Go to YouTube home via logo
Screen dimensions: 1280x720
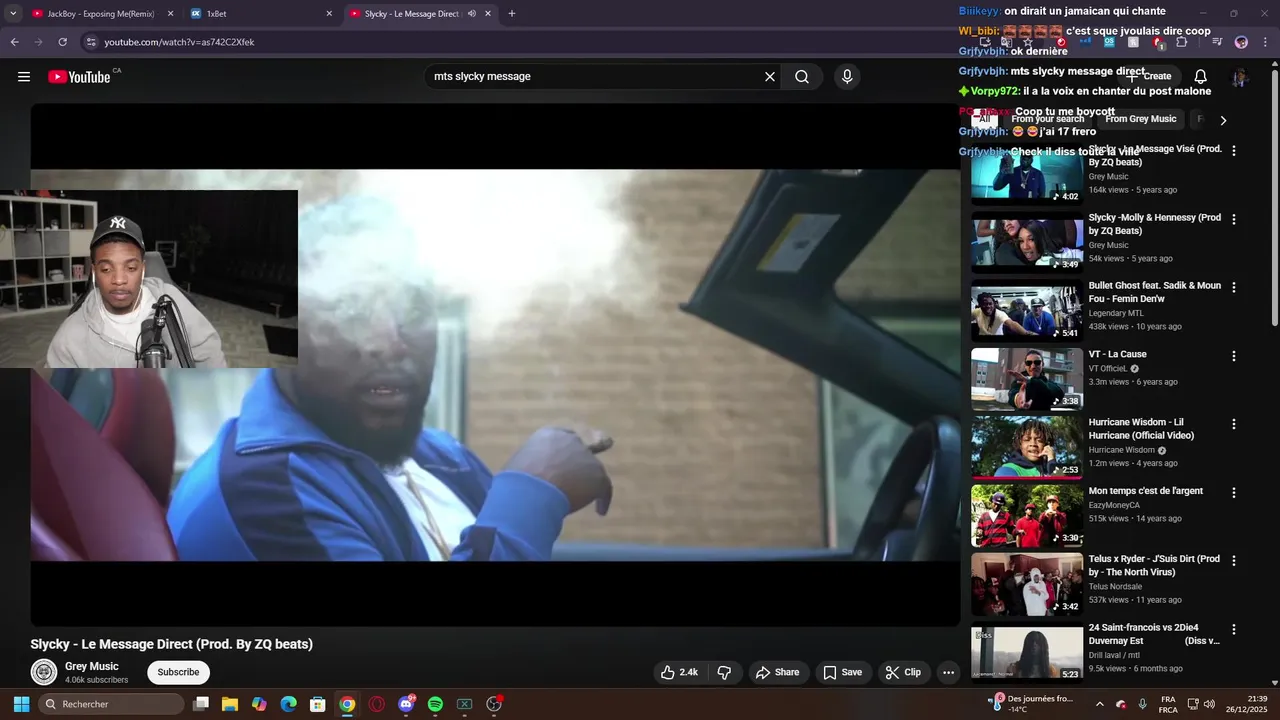(79, 77)
